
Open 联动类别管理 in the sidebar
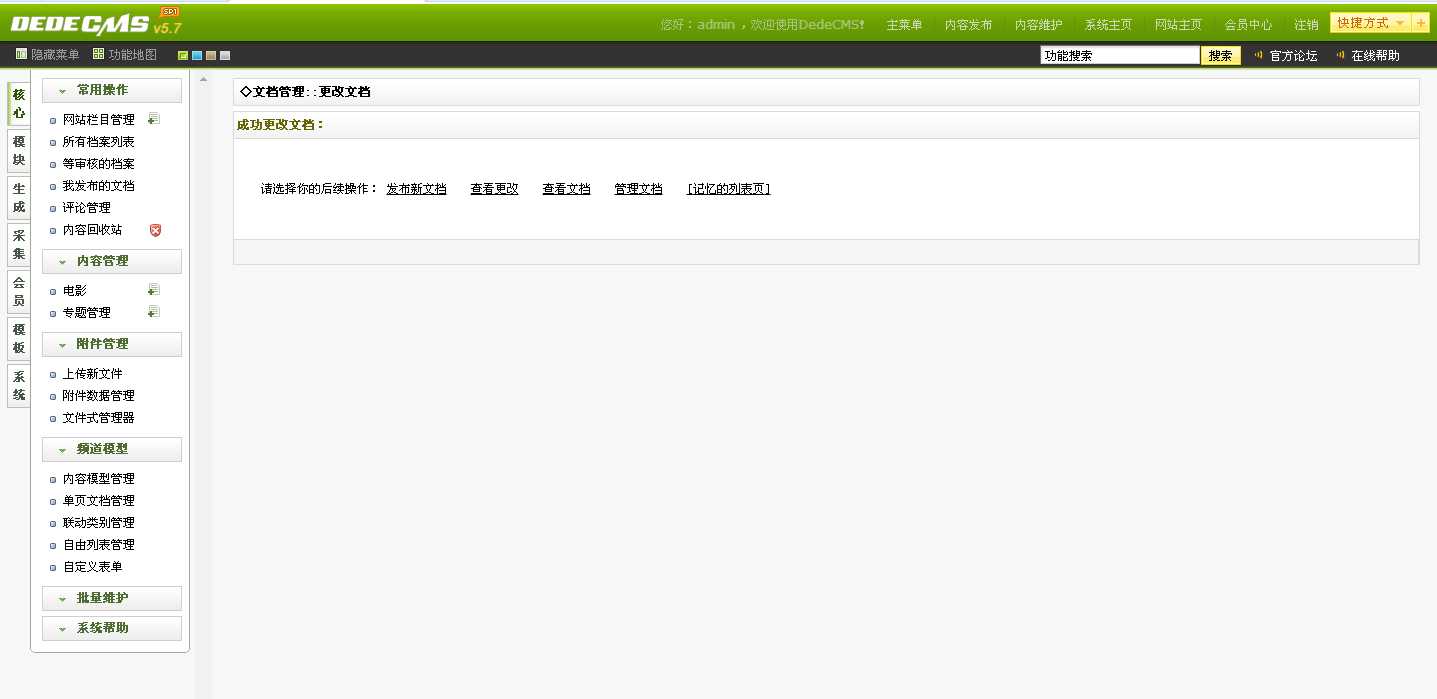pyautogui.click(x=98, y=523)
